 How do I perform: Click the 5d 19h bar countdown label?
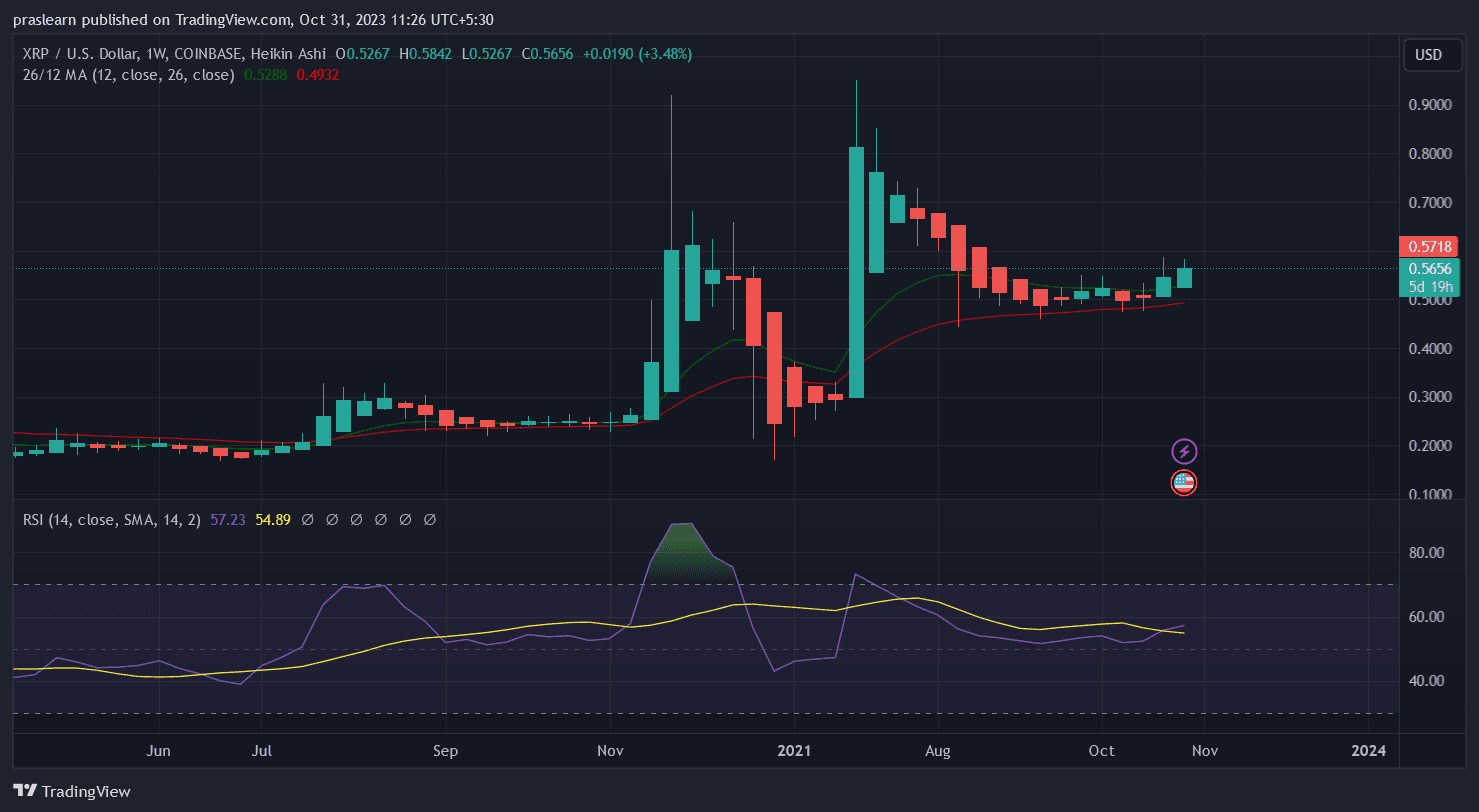[x=1429, y=287]
